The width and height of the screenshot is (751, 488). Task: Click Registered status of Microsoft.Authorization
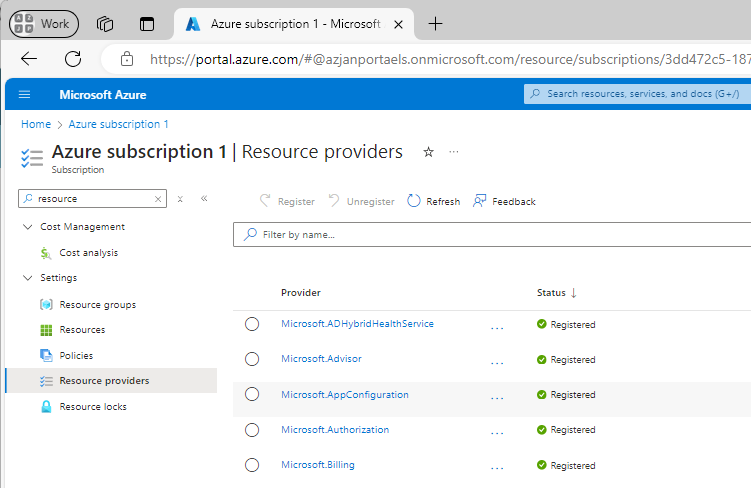566,430
